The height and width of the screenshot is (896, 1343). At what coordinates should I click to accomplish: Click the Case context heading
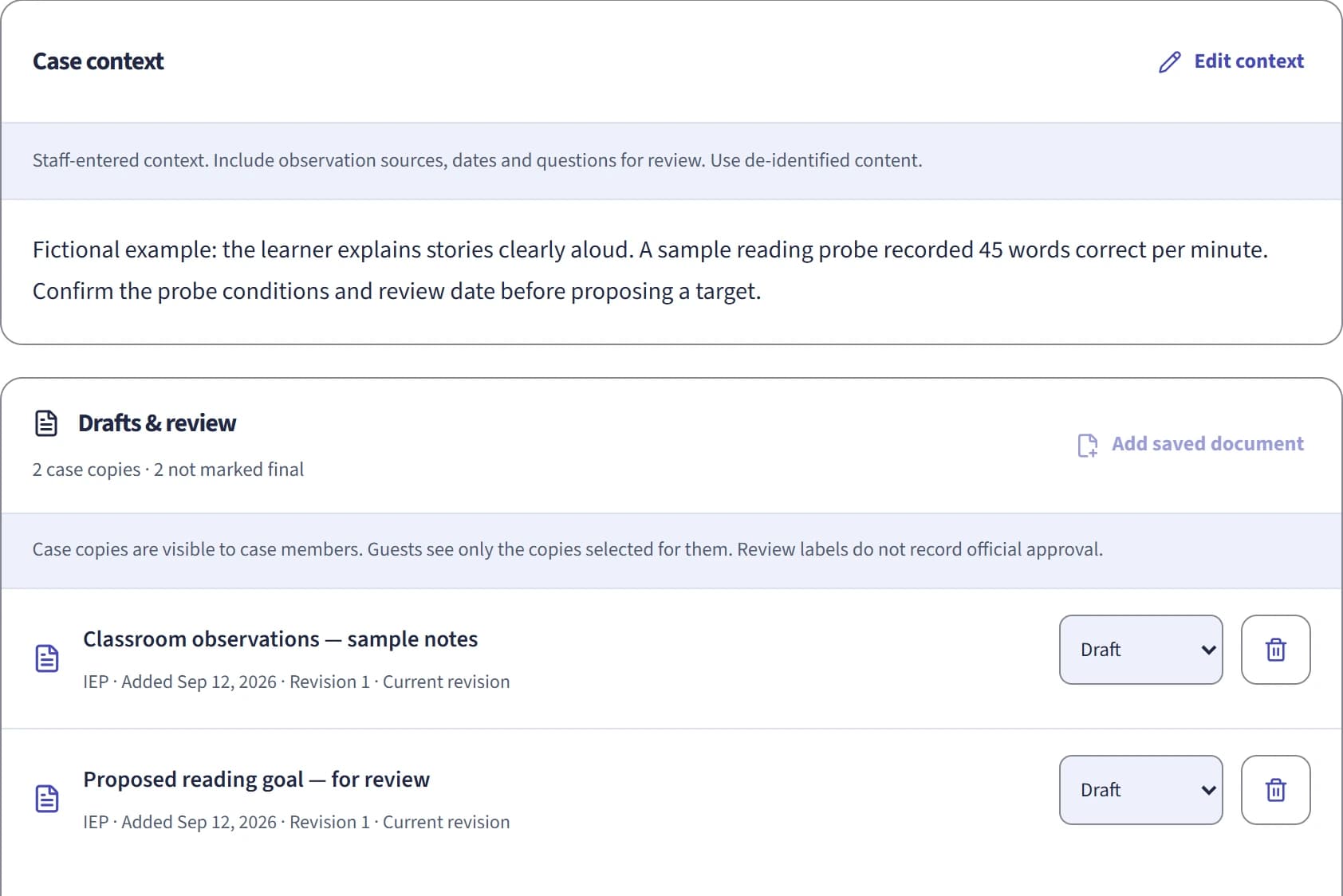click(98, 61)
